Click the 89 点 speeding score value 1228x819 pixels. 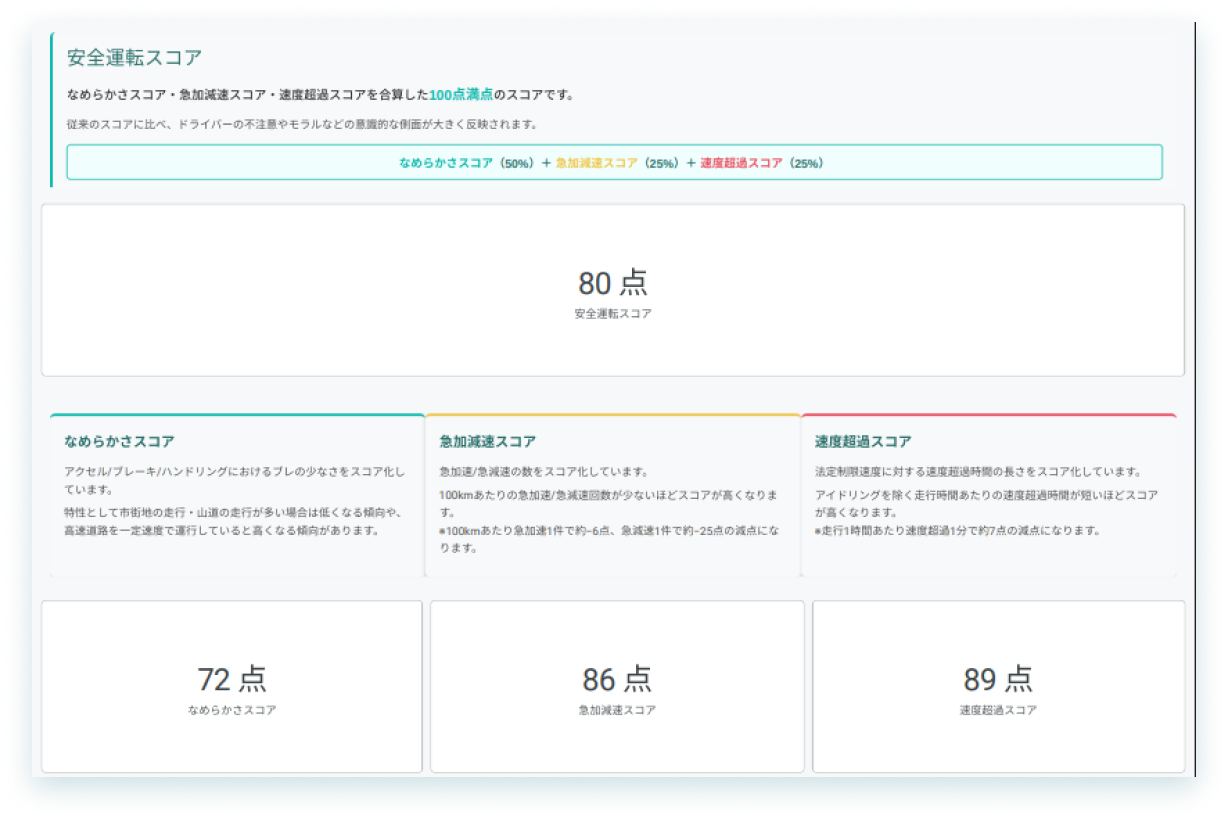998,680
